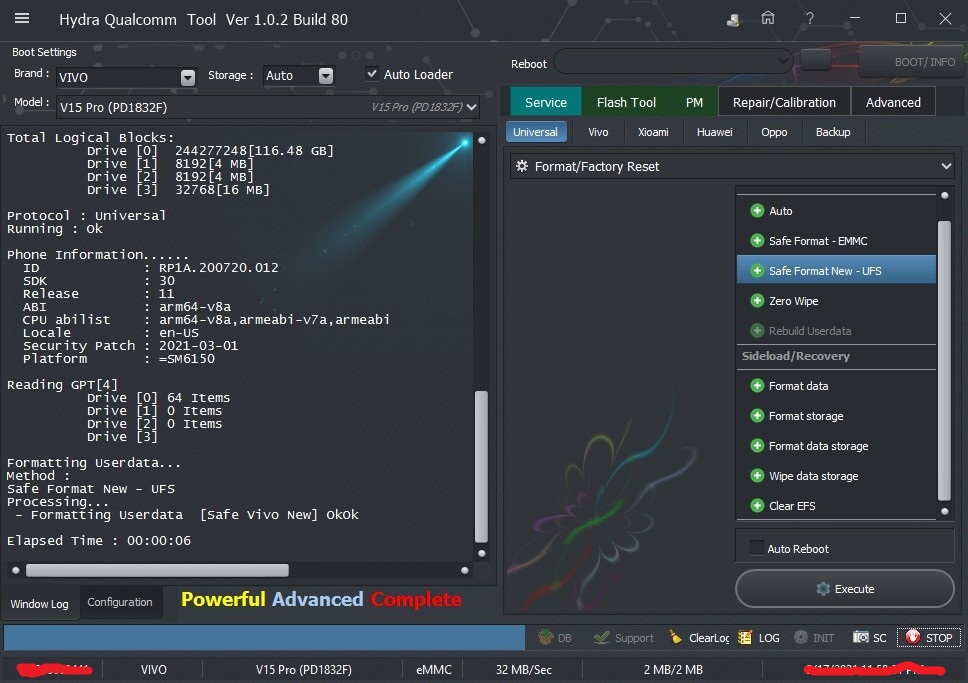Select the Vivo sub-tab

598,132
